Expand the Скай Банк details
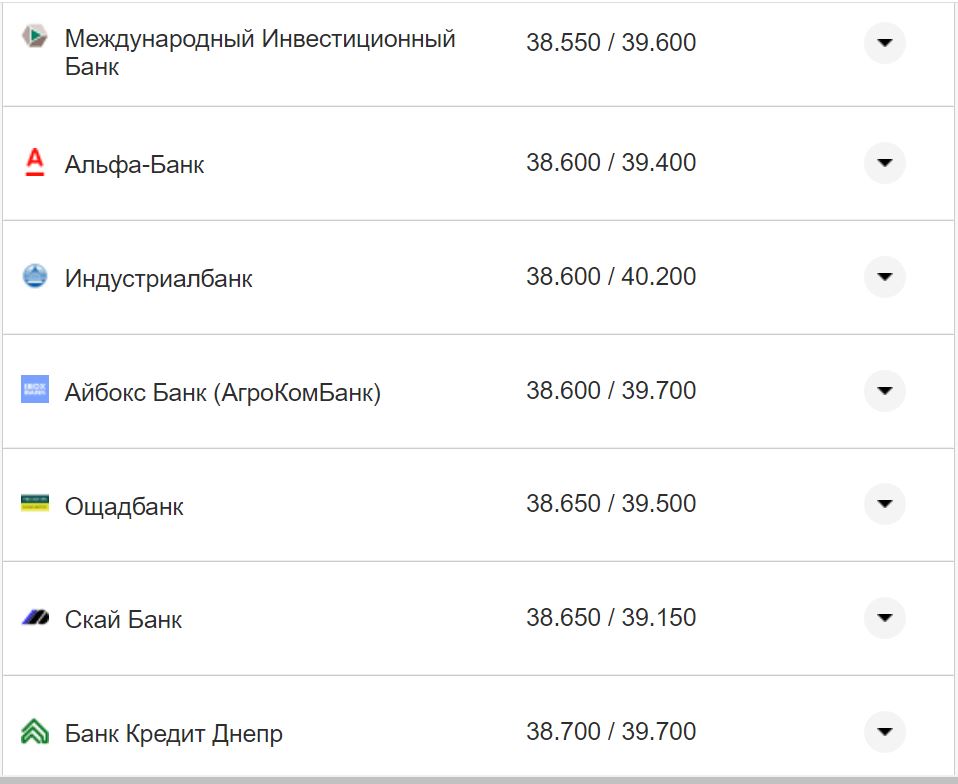The image size is (958, 784). pyautogui.click(x=884, y=618)
